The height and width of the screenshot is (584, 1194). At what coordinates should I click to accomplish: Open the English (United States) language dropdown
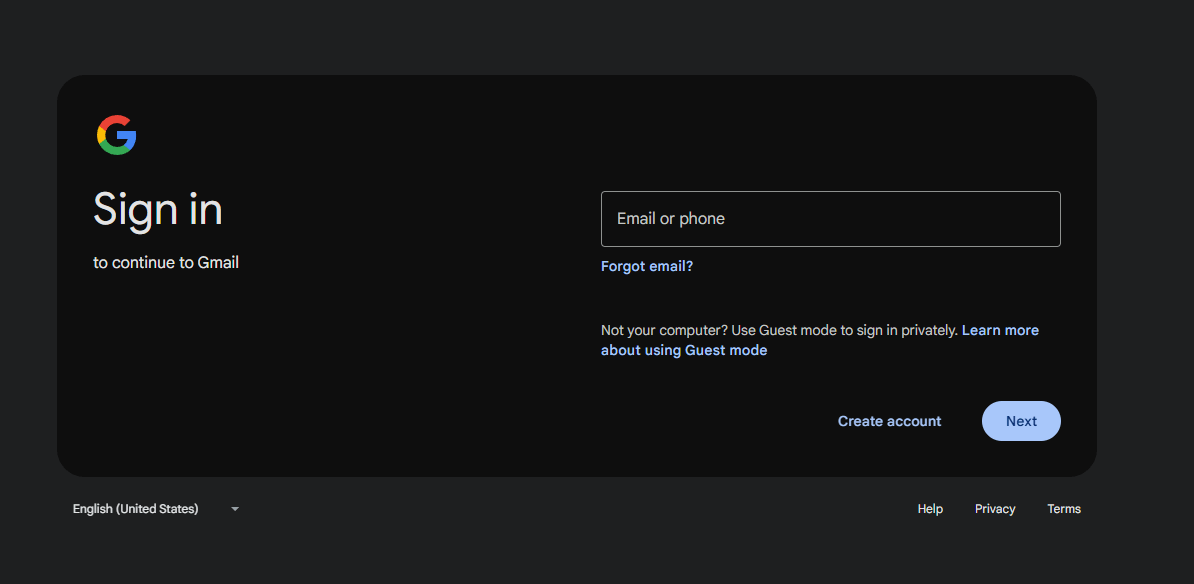point(156,509)
